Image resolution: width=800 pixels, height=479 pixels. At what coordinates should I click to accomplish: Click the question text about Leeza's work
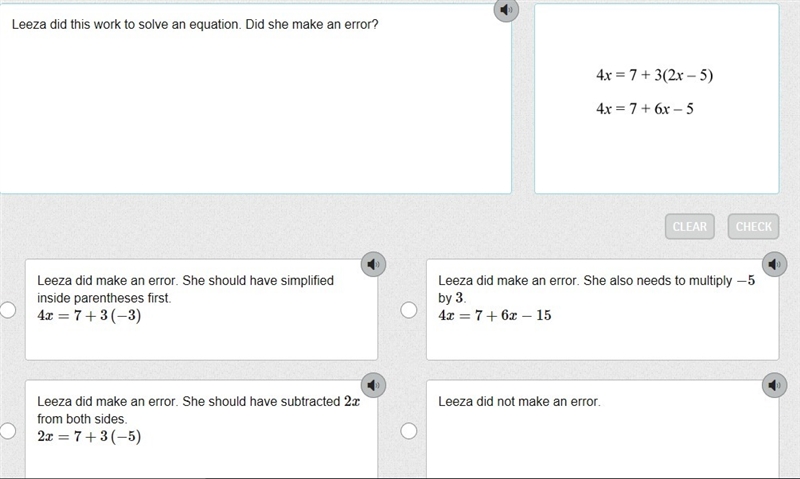click(195, 24)
